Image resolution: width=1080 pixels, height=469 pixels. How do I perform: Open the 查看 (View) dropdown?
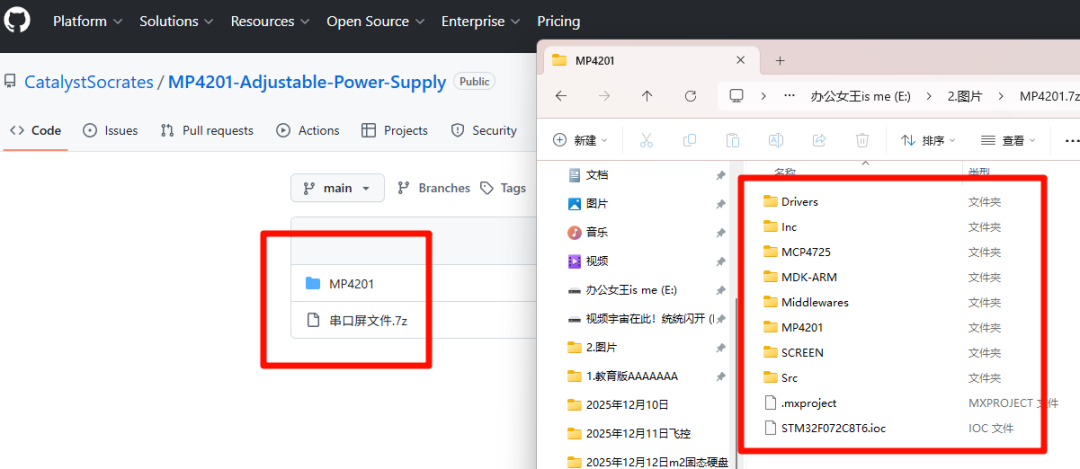pyautogui.click(x=1008, y=140)
